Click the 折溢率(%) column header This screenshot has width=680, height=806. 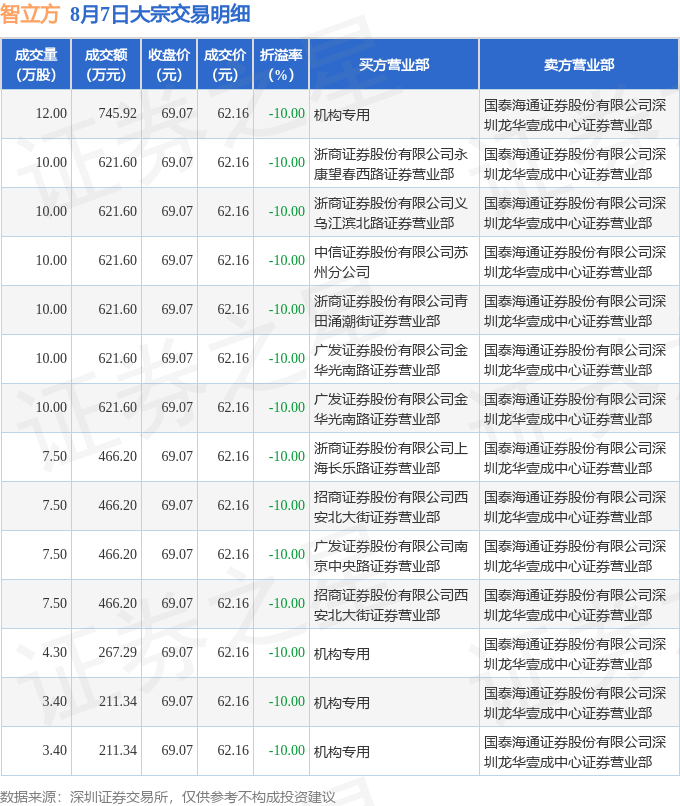click(x=281, y=65)
